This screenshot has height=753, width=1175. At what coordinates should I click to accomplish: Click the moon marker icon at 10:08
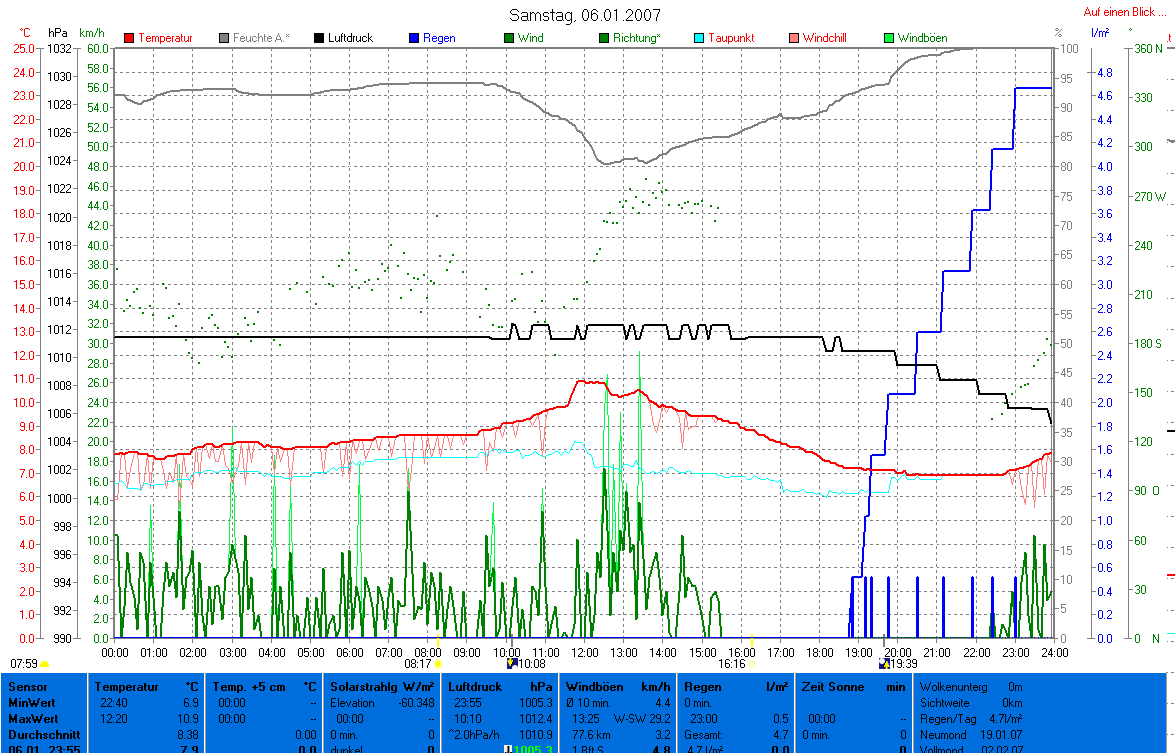coord(512,664)
